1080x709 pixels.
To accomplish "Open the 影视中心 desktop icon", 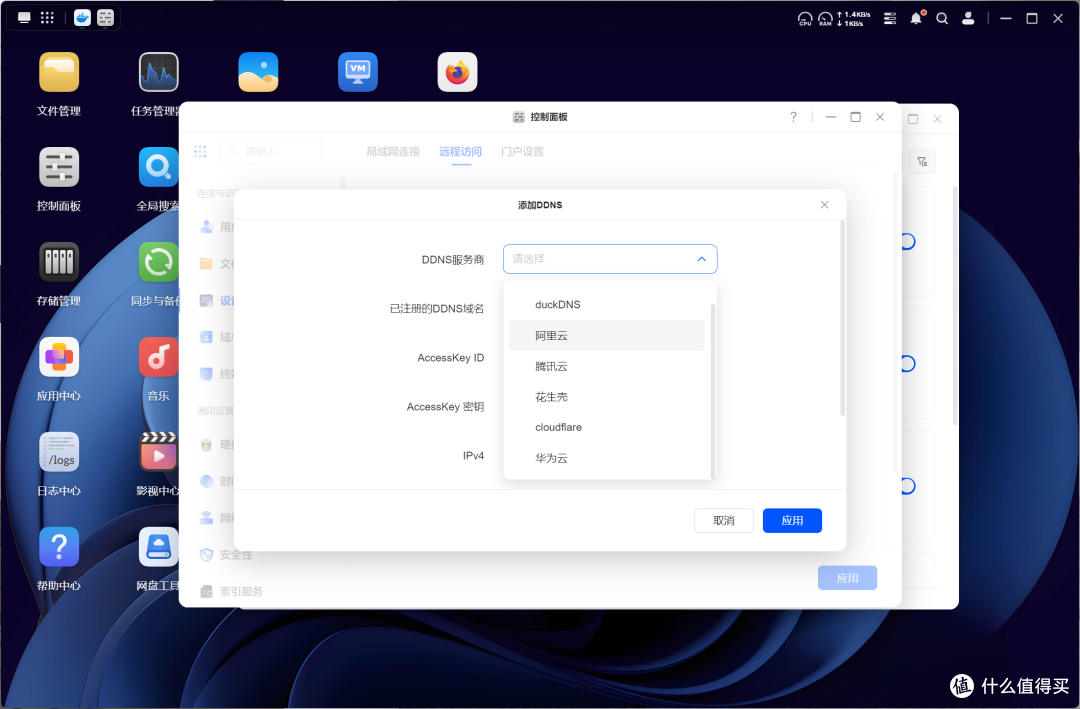I will click(158, 452).
